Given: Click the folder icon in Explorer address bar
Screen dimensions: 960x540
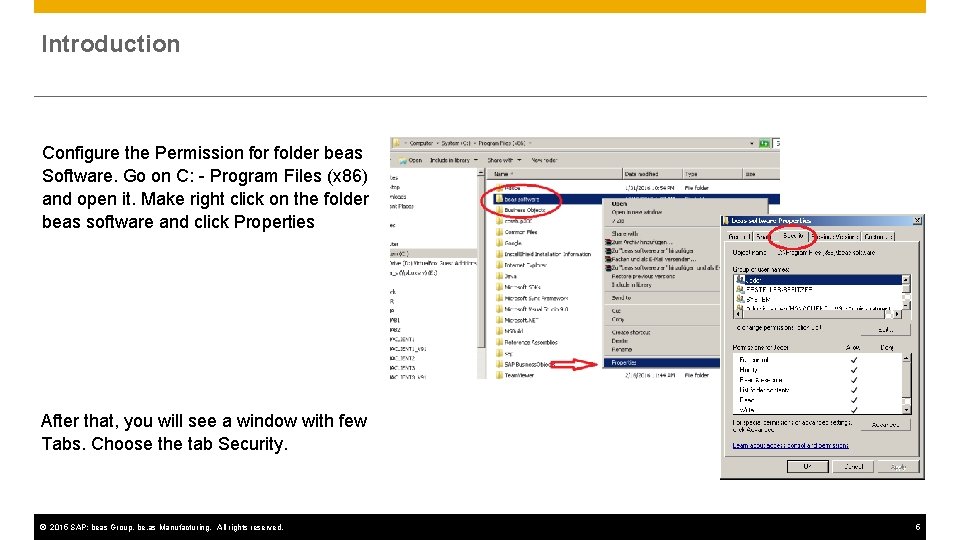Looking at the screenshot, I should [396, 143].
